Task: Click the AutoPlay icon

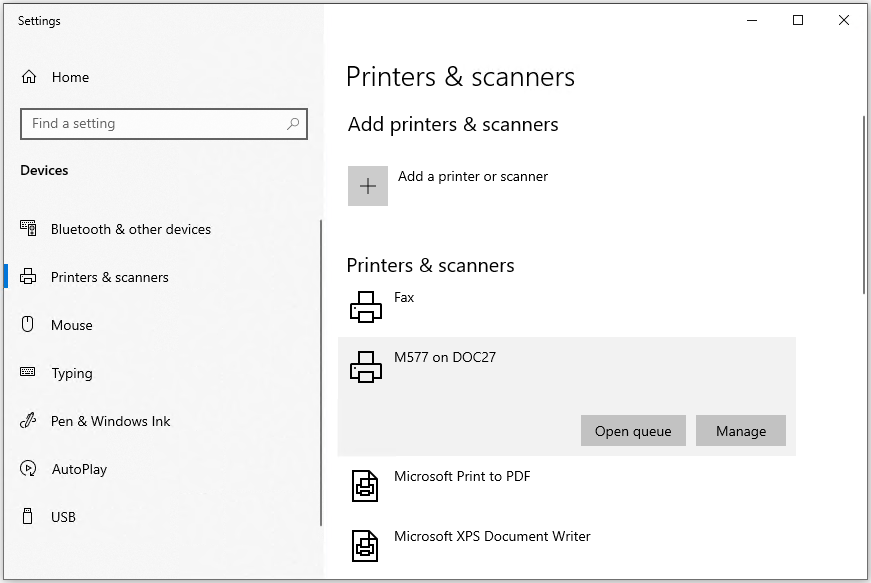Action: (28, 469)
